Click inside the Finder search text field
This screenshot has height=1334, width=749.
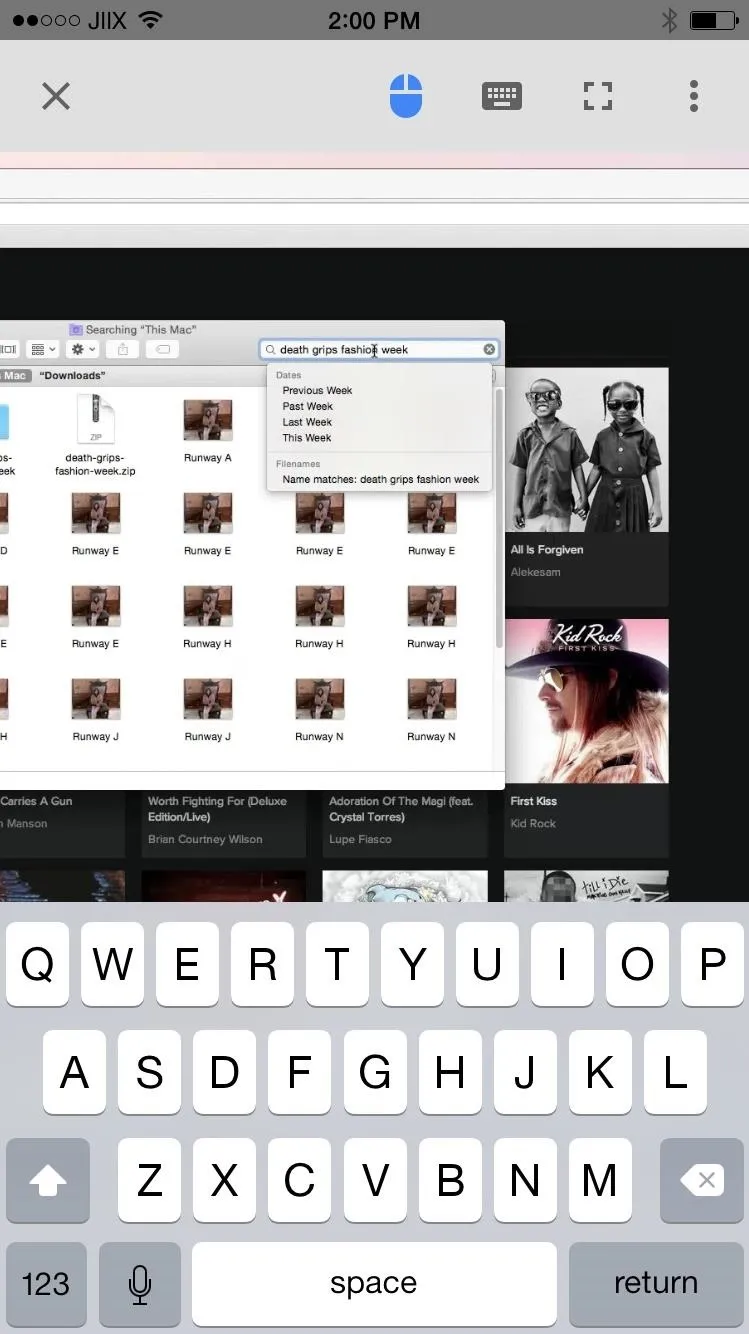pyautogui.click(x=379, y=349)
